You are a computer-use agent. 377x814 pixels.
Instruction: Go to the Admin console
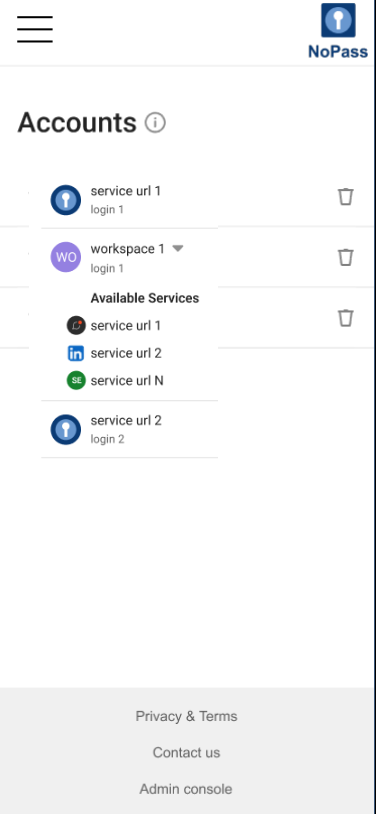tap(186, 789)
